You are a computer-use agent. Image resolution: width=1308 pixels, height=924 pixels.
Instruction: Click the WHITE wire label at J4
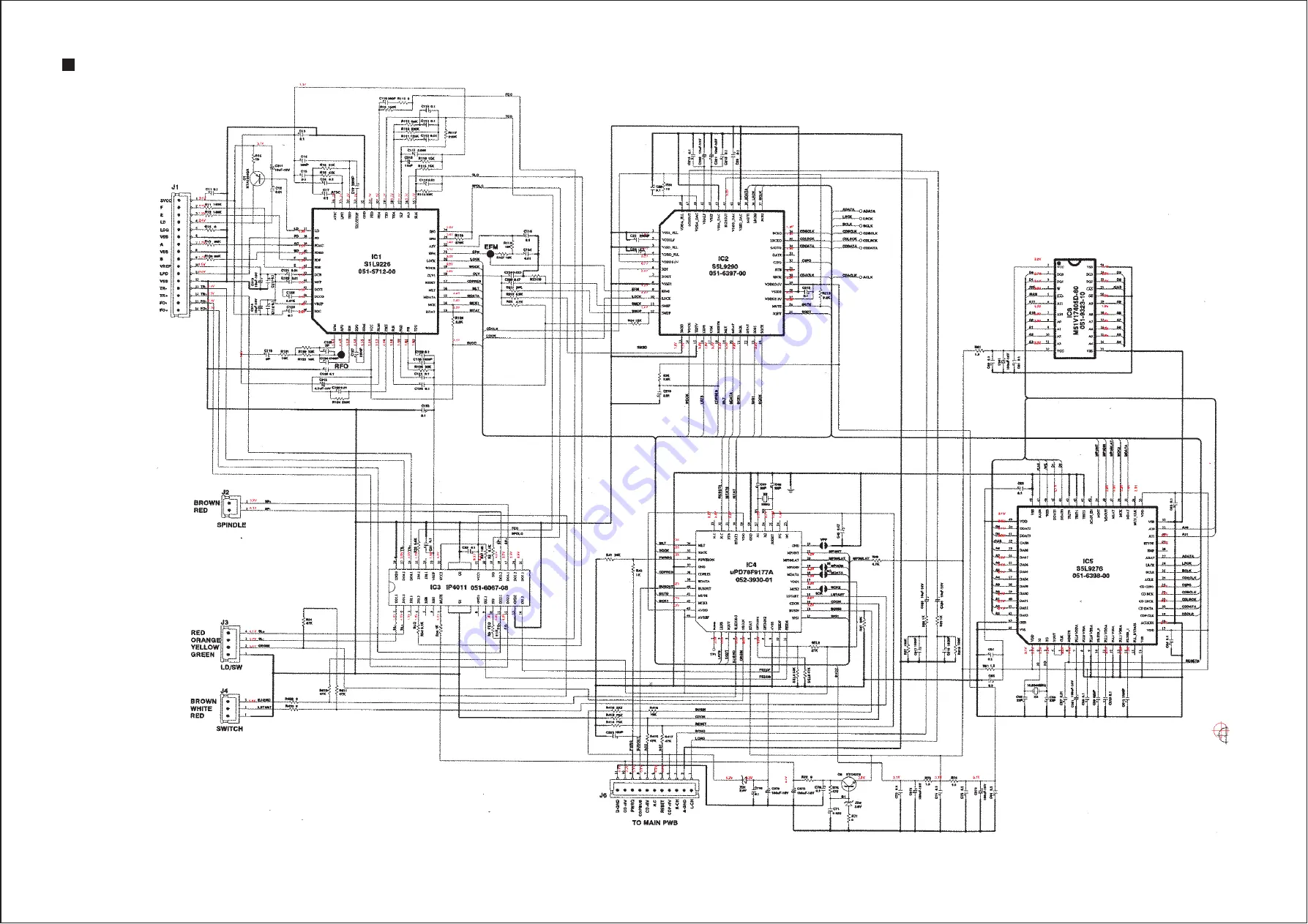coord(201,709)
